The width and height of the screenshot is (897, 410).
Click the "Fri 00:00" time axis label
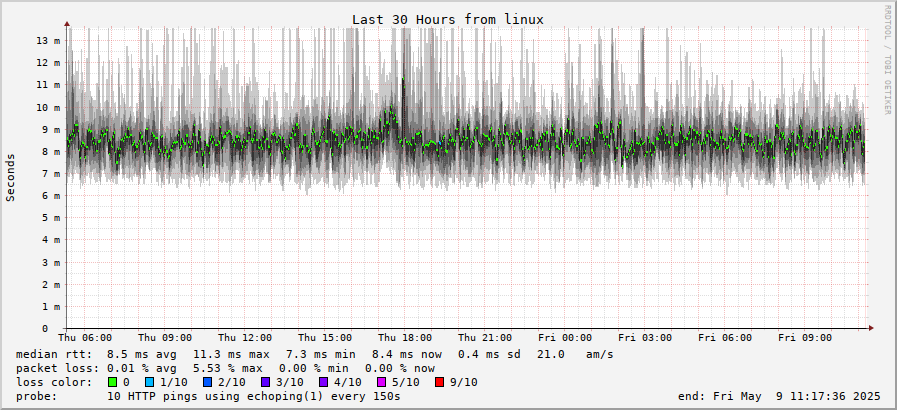[565, 338]
